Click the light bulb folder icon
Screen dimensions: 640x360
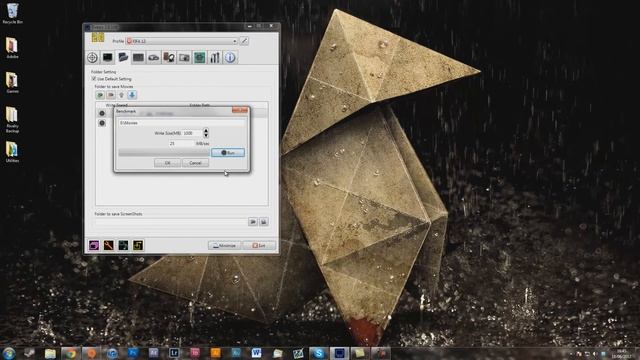121,95
